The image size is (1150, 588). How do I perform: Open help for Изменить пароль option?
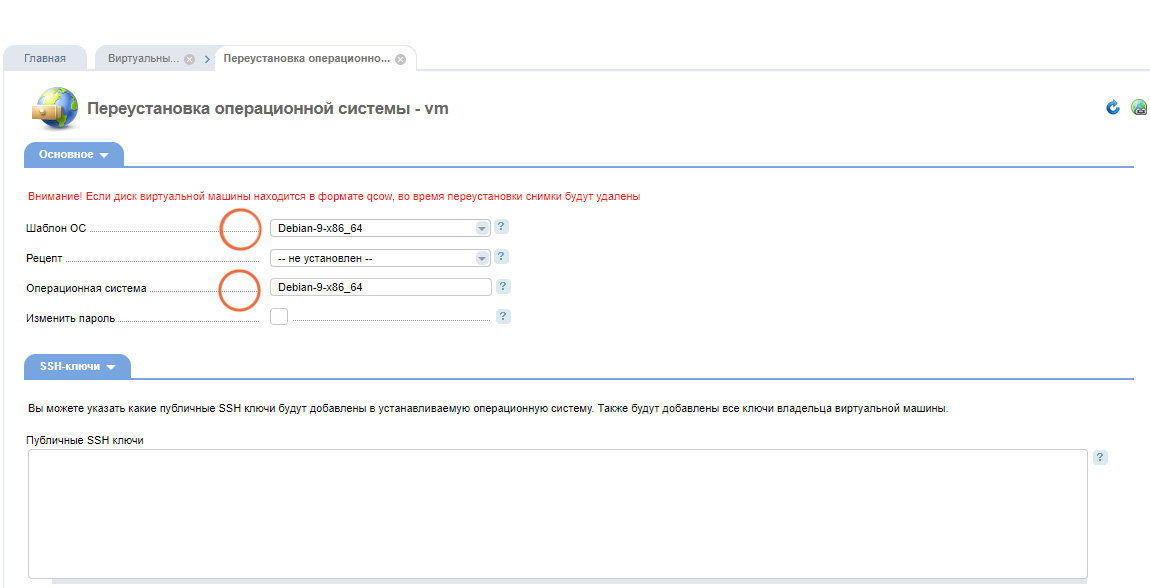[502, 317]
